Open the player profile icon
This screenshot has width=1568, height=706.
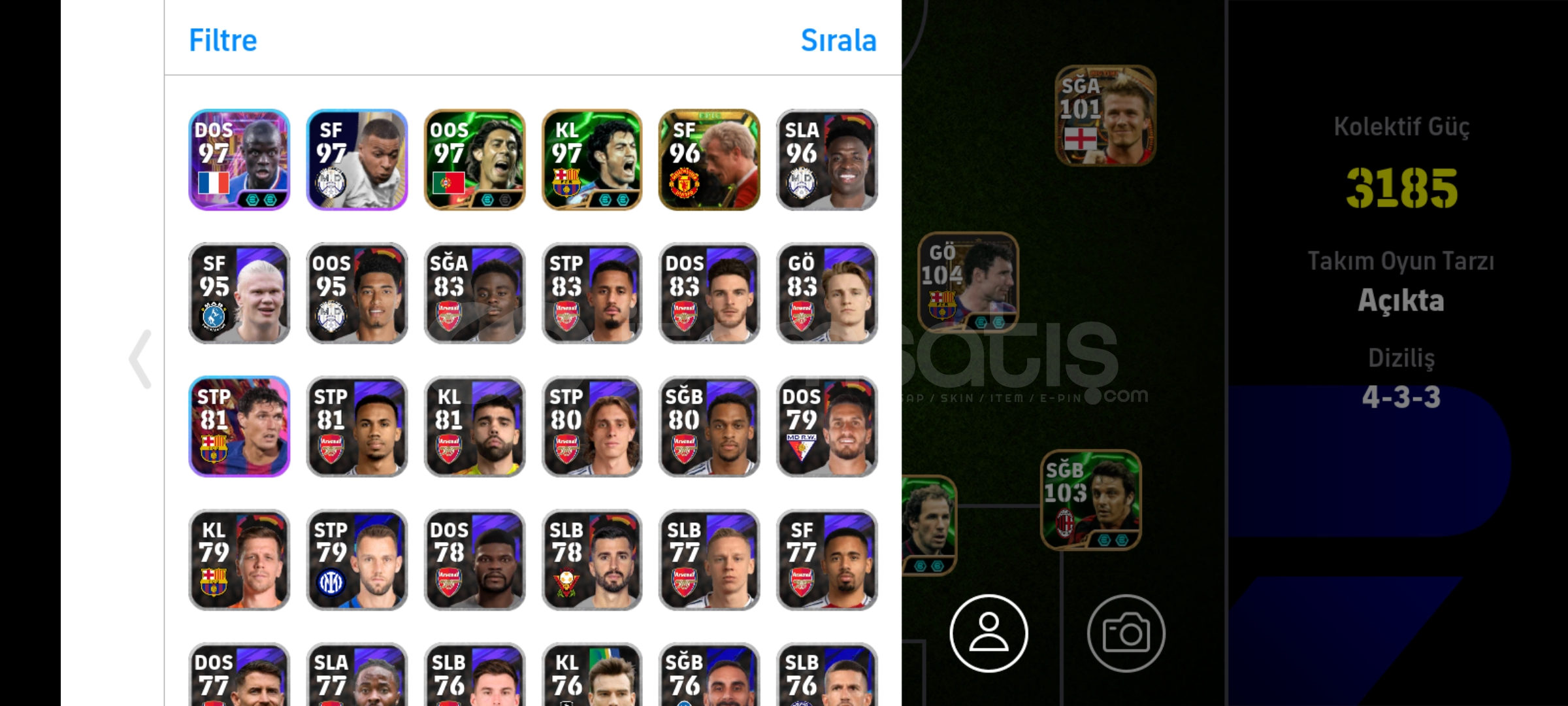pyautogui.click(x=988, y=633)
